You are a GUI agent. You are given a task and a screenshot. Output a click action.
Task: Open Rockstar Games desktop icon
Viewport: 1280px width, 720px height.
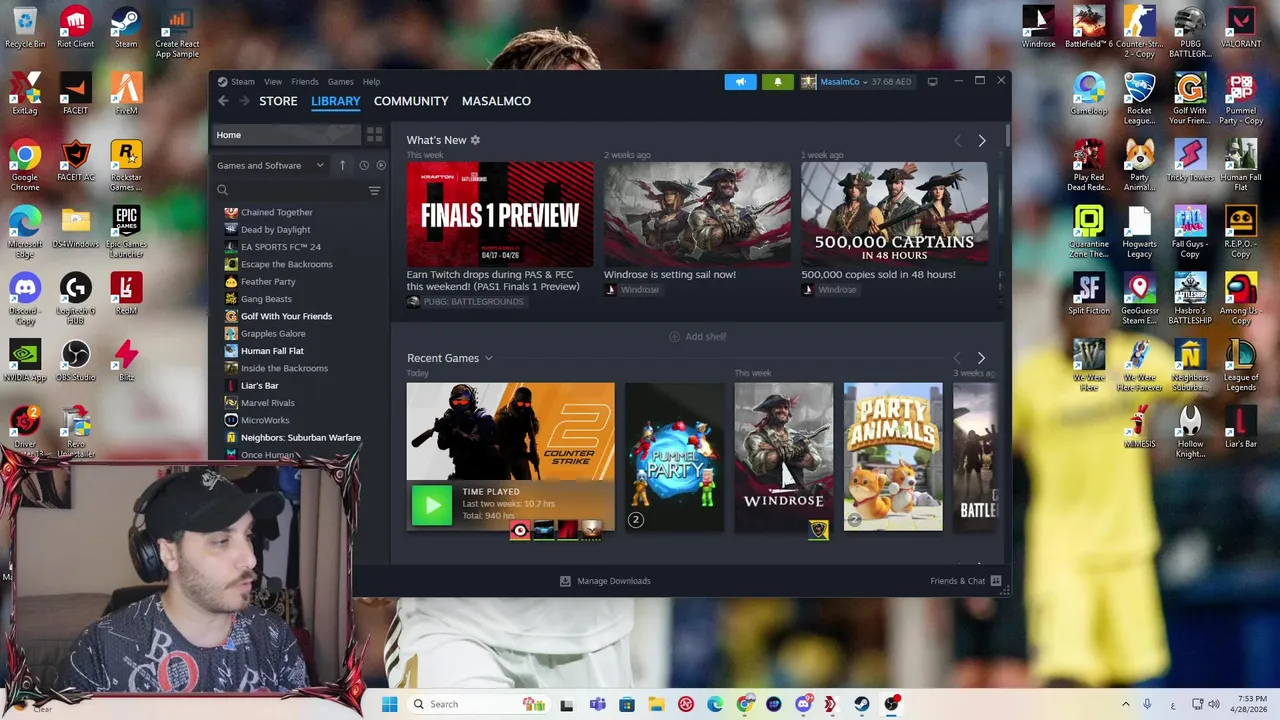coord(126,166)
